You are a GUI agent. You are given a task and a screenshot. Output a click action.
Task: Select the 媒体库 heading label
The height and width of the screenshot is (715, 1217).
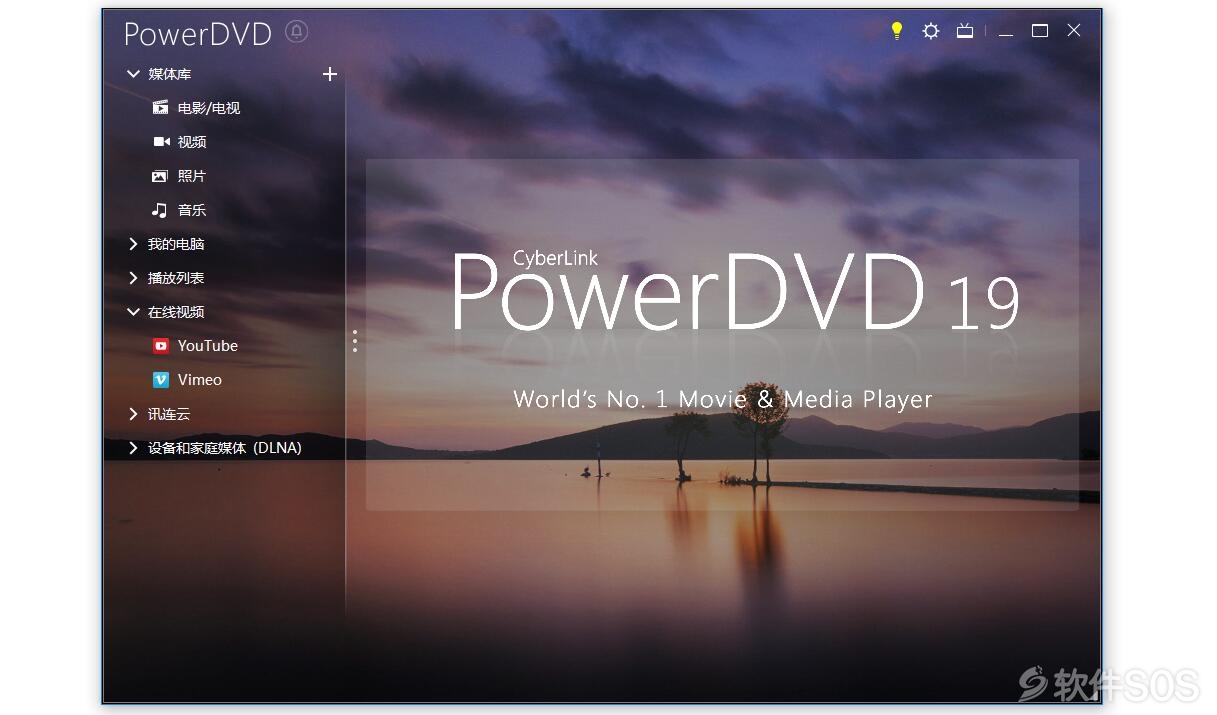coord(170,74)
